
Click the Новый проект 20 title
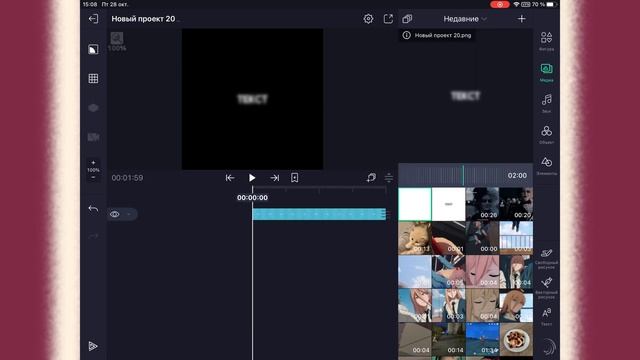[x=143, y=19]
